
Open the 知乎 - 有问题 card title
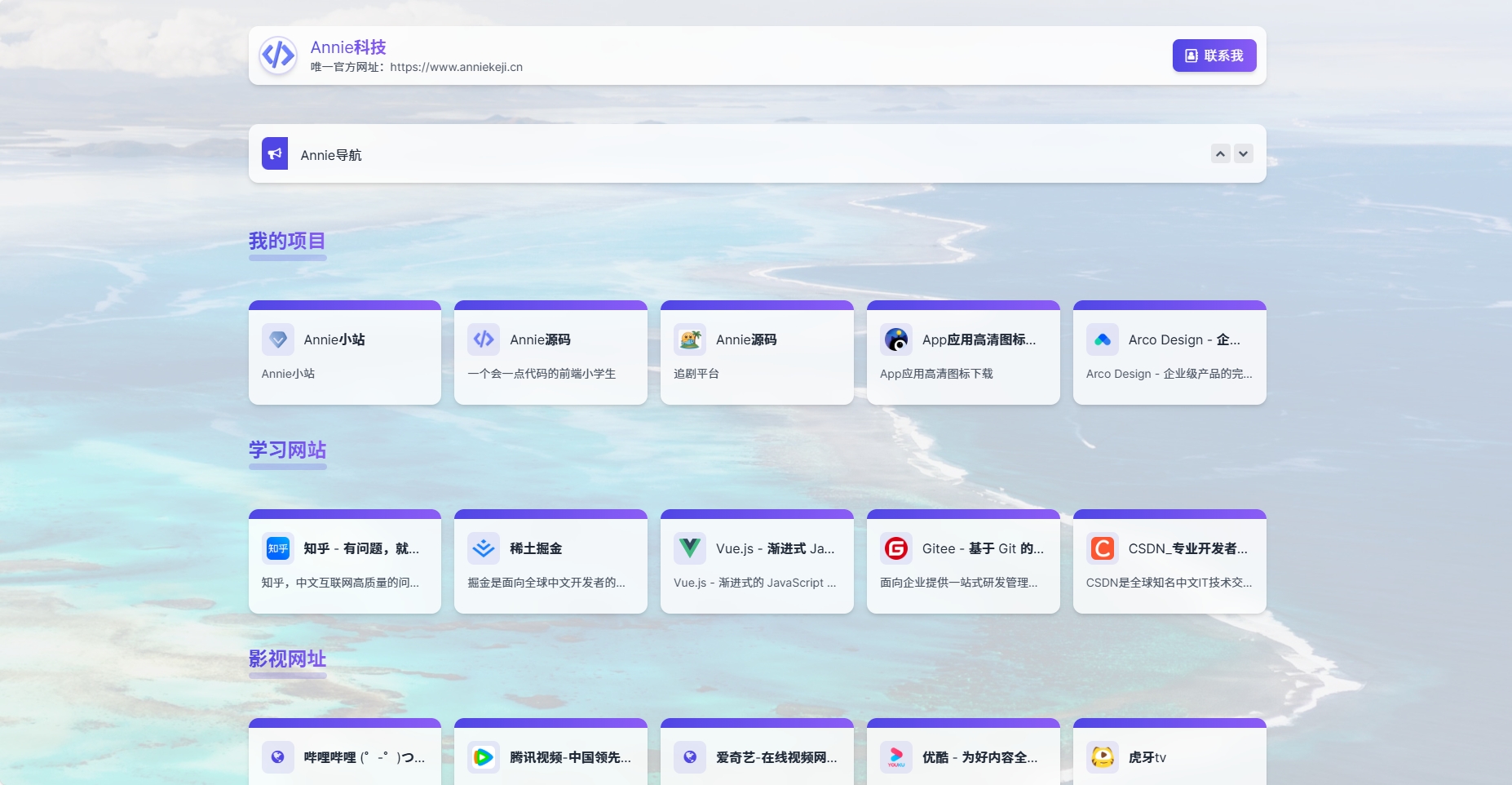tap(361, 548)
